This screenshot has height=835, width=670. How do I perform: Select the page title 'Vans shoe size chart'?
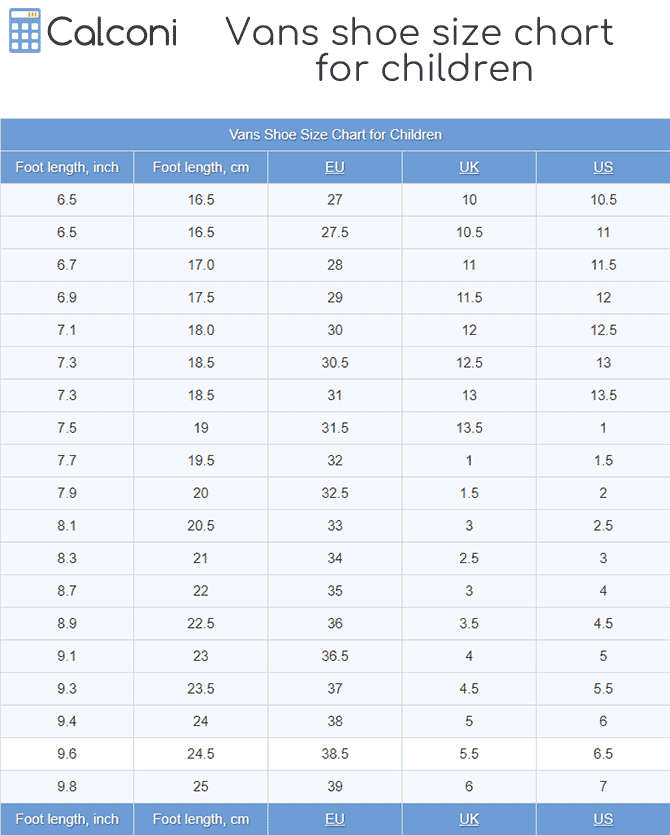point(420,32)
